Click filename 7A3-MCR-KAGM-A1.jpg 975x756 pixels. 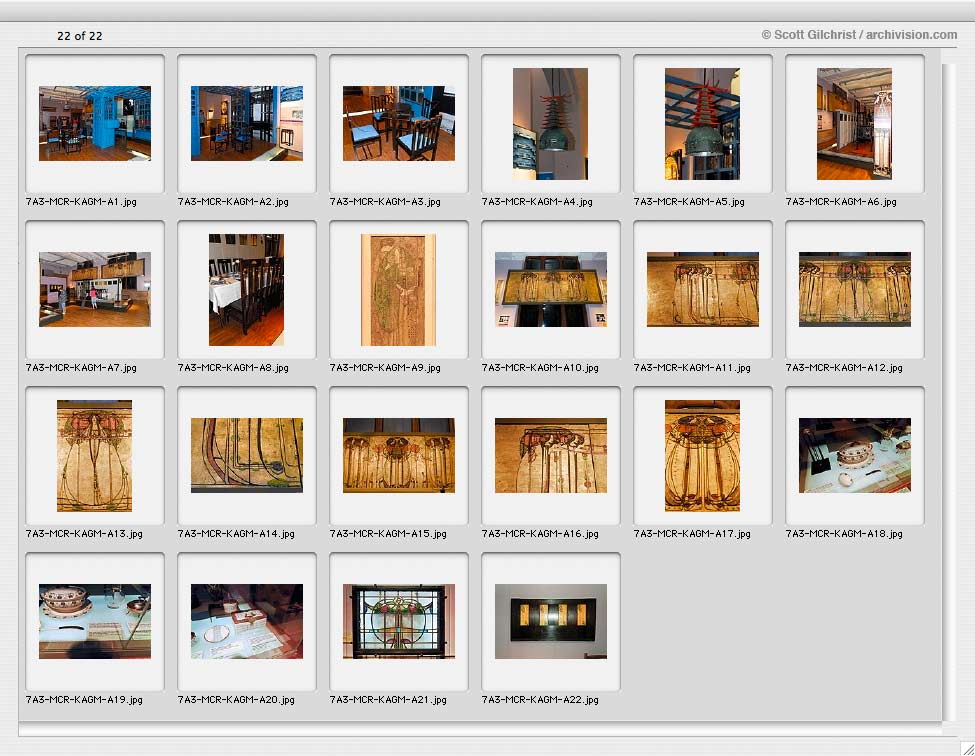point(81,201)
